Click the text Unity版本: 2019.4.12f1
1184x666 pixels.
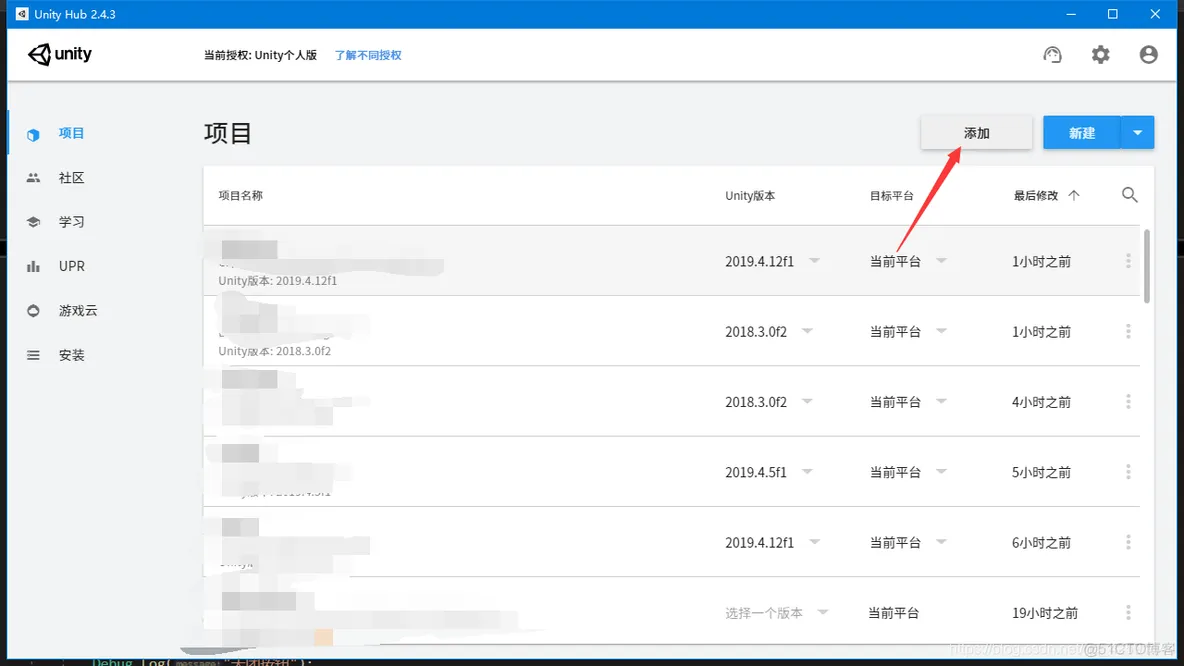(278, 280)
